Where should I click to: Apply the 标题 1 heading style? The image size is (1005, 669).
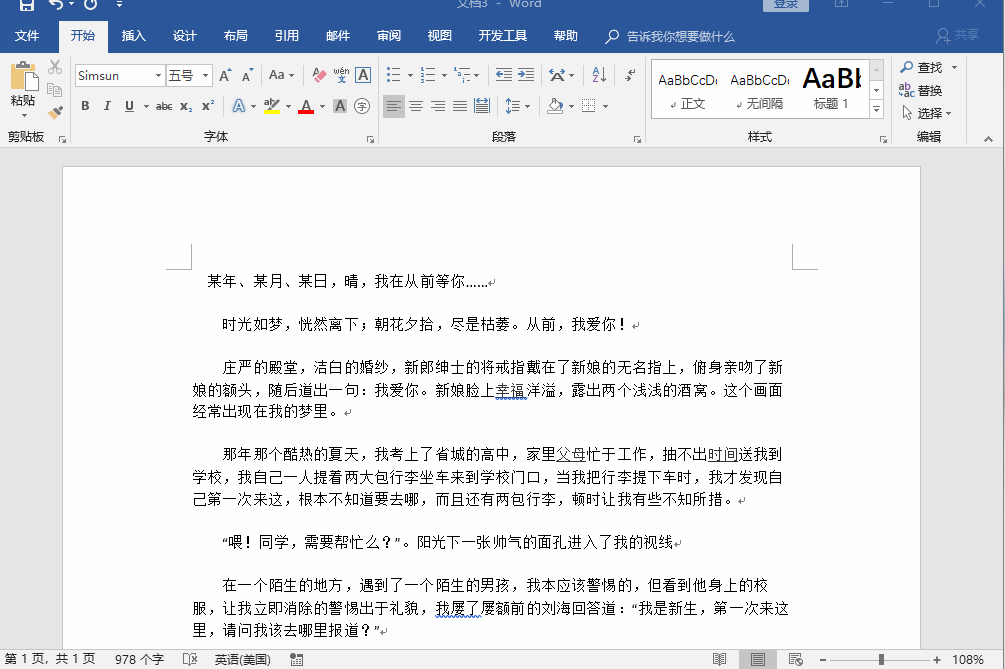pos(831,90)
